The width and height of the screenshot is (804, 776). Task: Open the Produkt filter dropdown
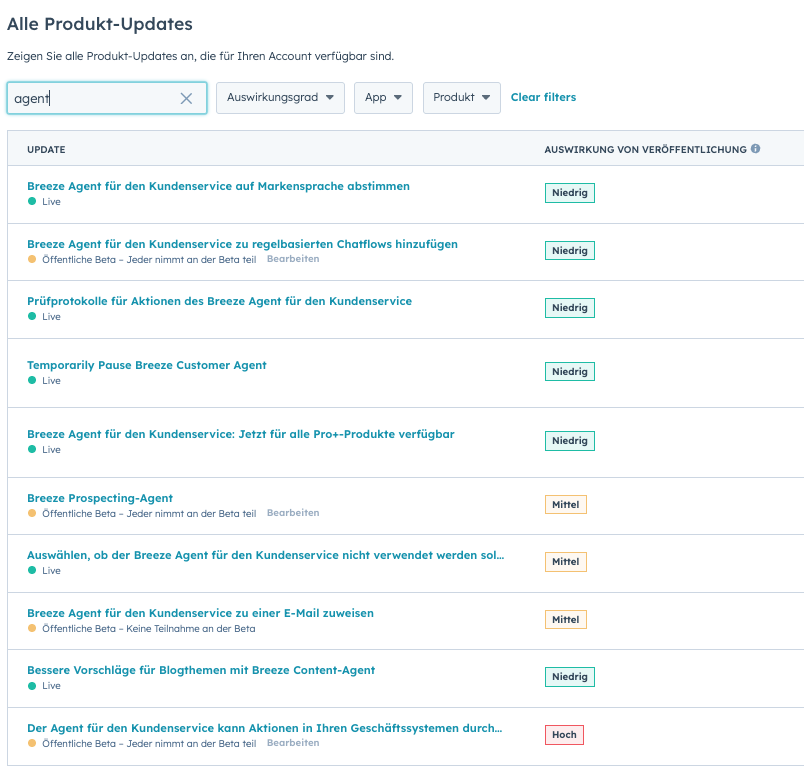pyautogui.click(x=461, y=97)
